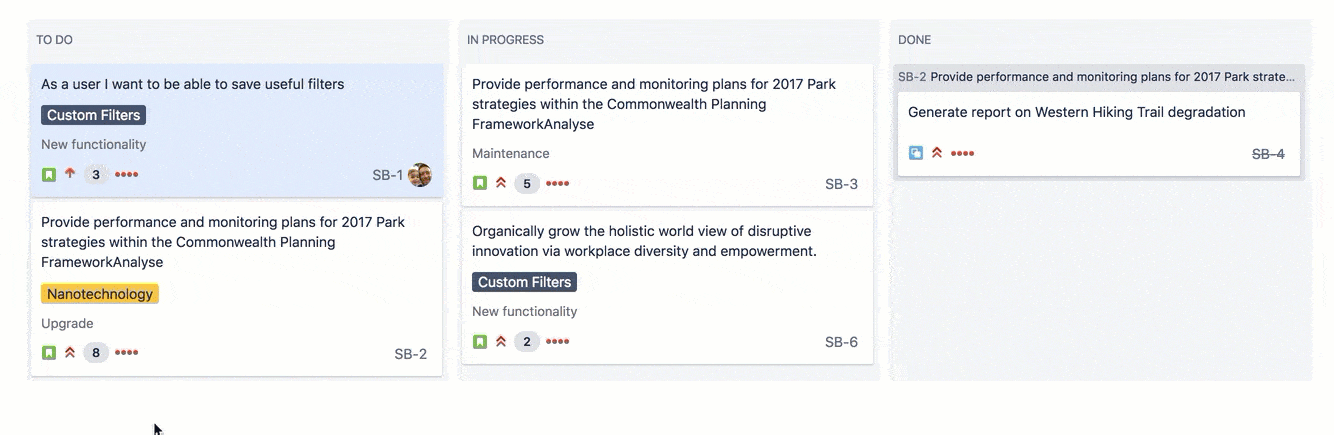Open Custom Filters epic label on SB-6
This screenshot has width=1334, height=435.
point(524,282)
